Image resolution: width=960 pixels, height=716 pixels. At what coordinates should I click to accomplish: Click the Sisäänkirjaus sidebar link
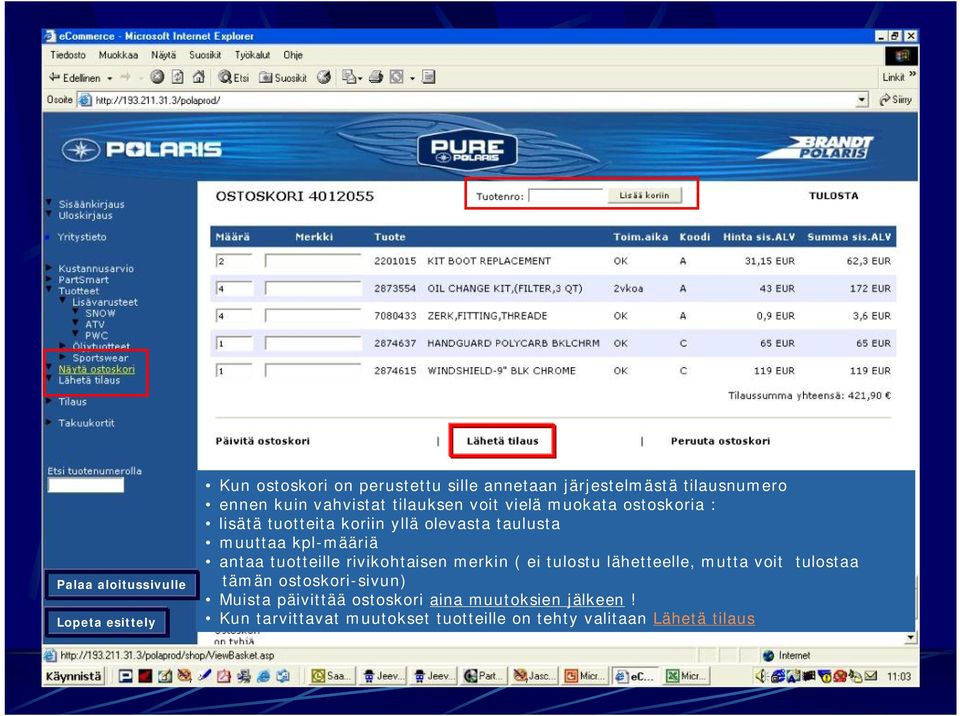(x=91, y=204)
